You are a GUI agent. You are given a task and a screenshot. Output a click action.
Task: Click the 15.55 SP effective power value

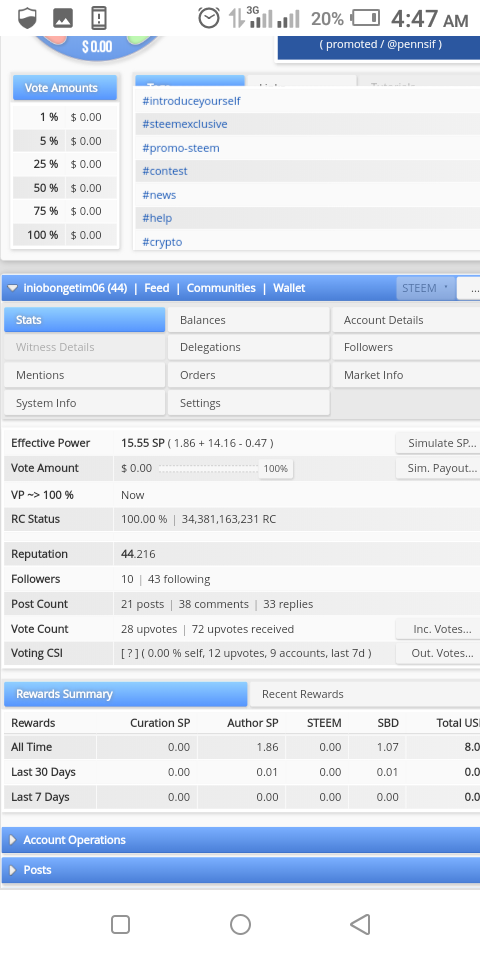pos(143,443)
